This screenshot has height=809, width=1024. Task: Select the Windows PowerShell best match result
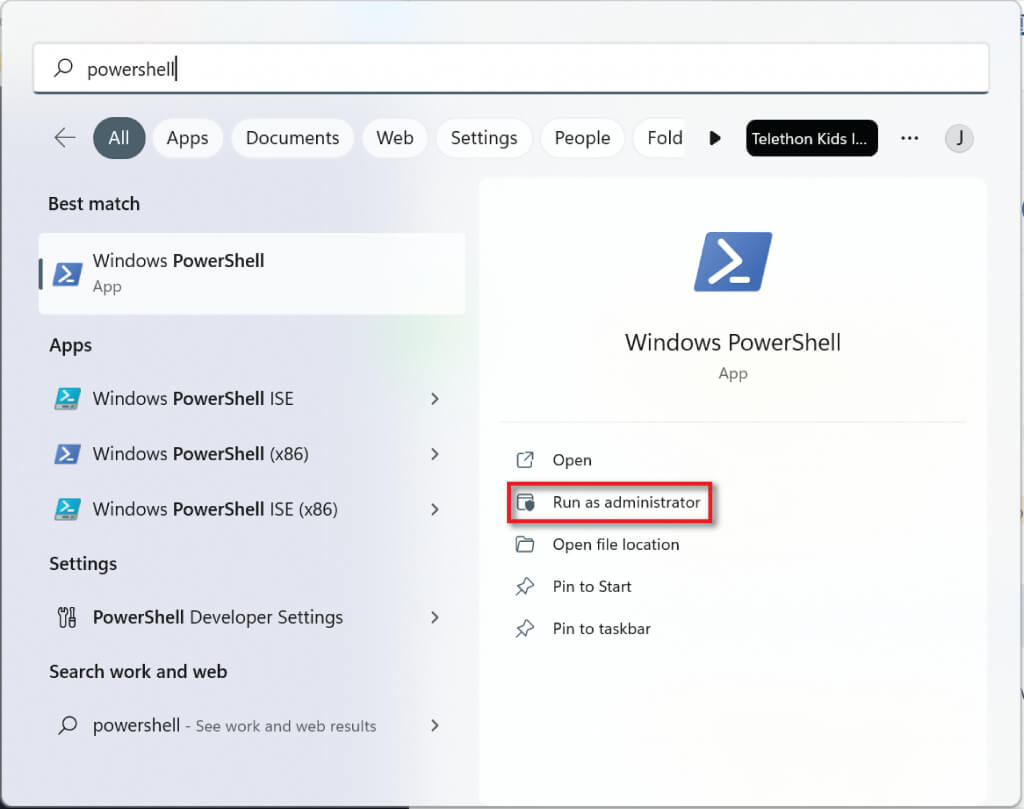point(252,273)
